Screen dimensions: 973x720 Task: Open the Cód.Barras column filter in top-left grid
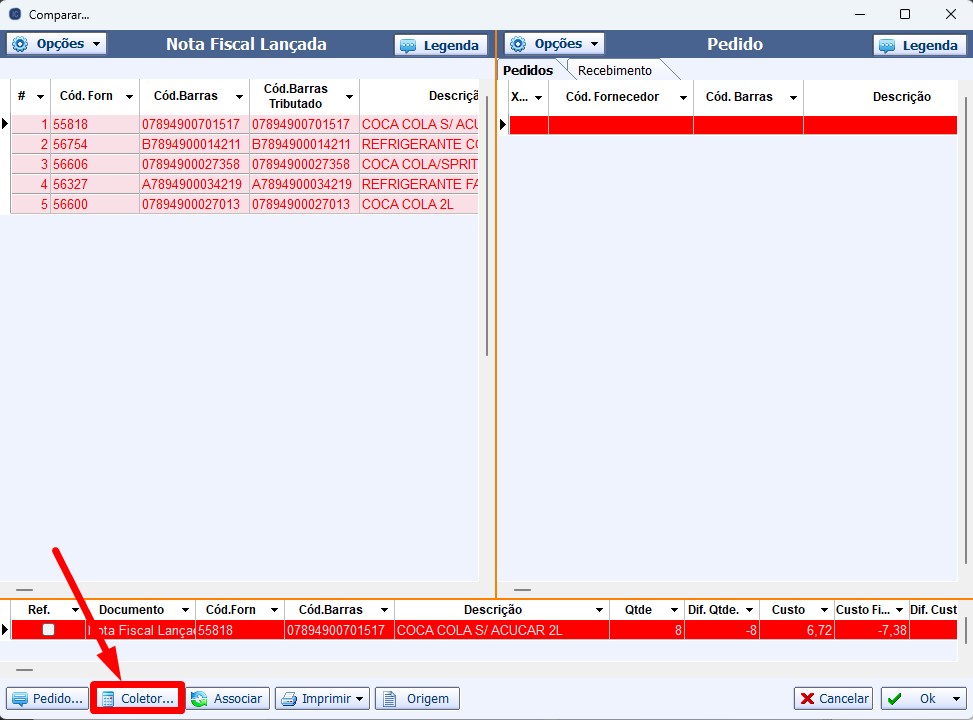pyautogui.click(x=239, y=97)
